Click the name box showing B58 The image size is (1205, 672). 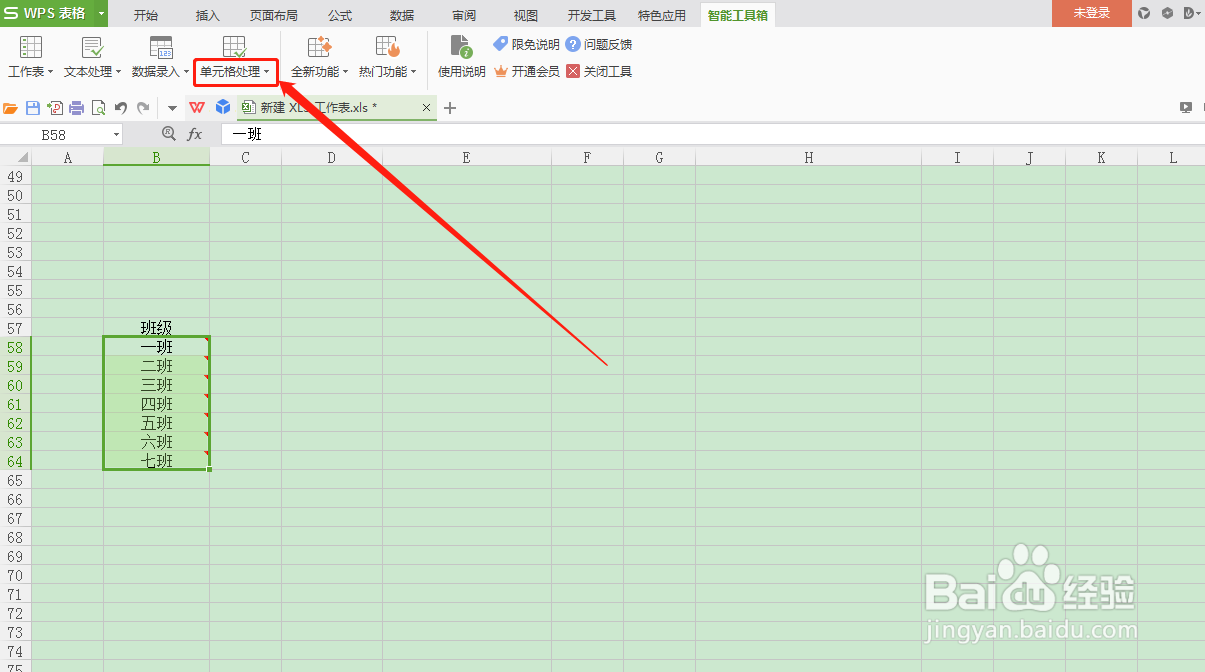[x=55, y=134]
